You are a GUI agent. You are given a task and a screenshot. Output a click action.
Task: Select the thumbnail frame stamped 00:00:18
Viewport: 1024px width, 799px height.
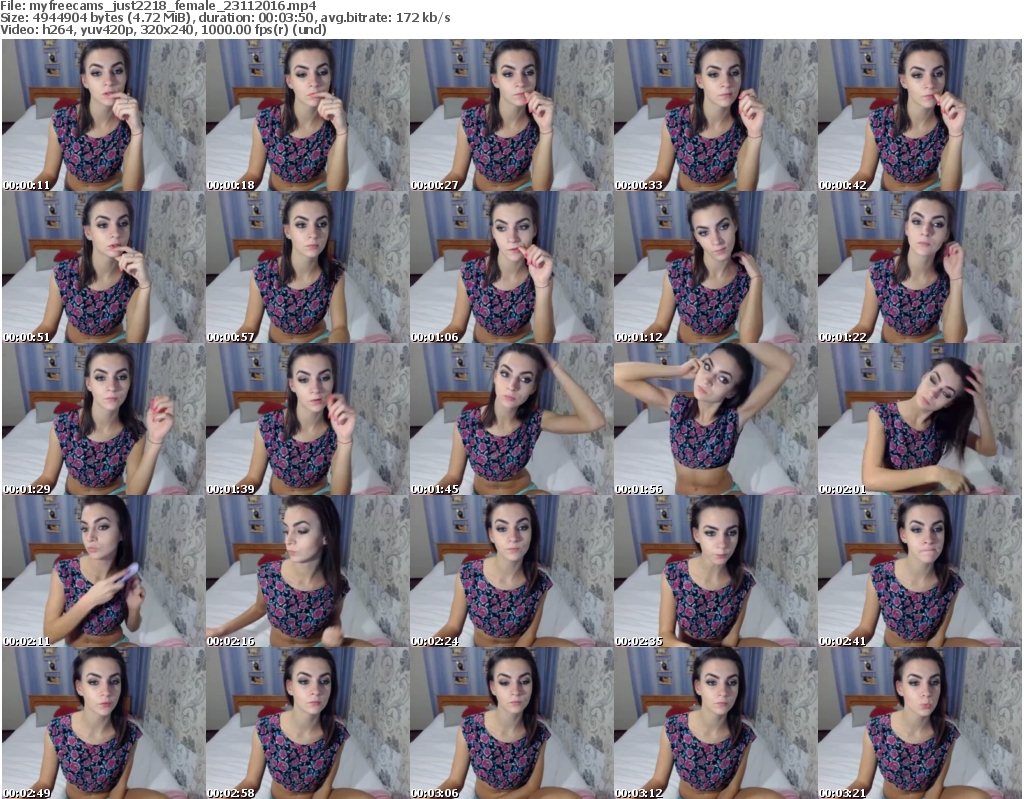(308, 115)
